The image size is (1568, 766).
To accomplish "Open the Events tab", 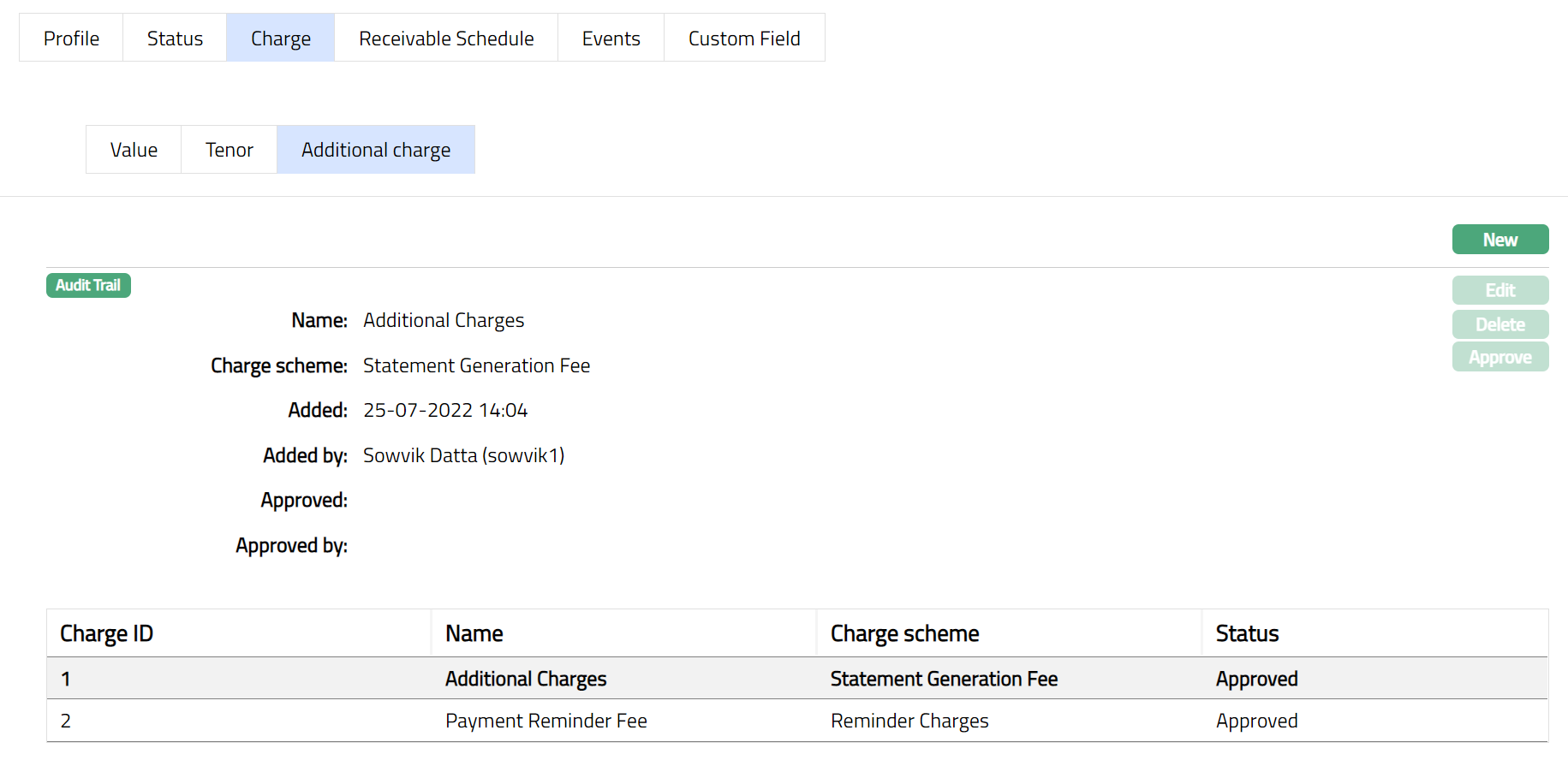I will tap(611, 39).
